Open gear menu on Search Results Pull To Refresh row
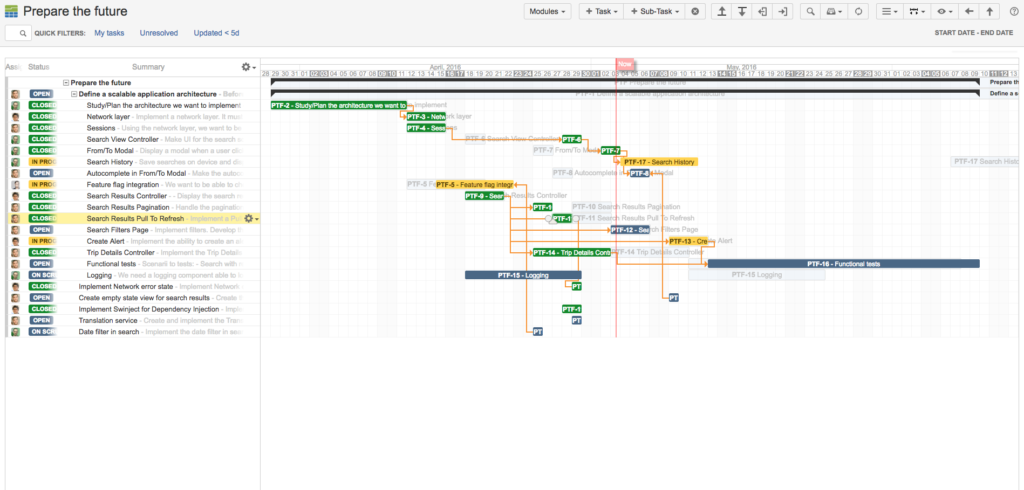 [x=251, y=218]
